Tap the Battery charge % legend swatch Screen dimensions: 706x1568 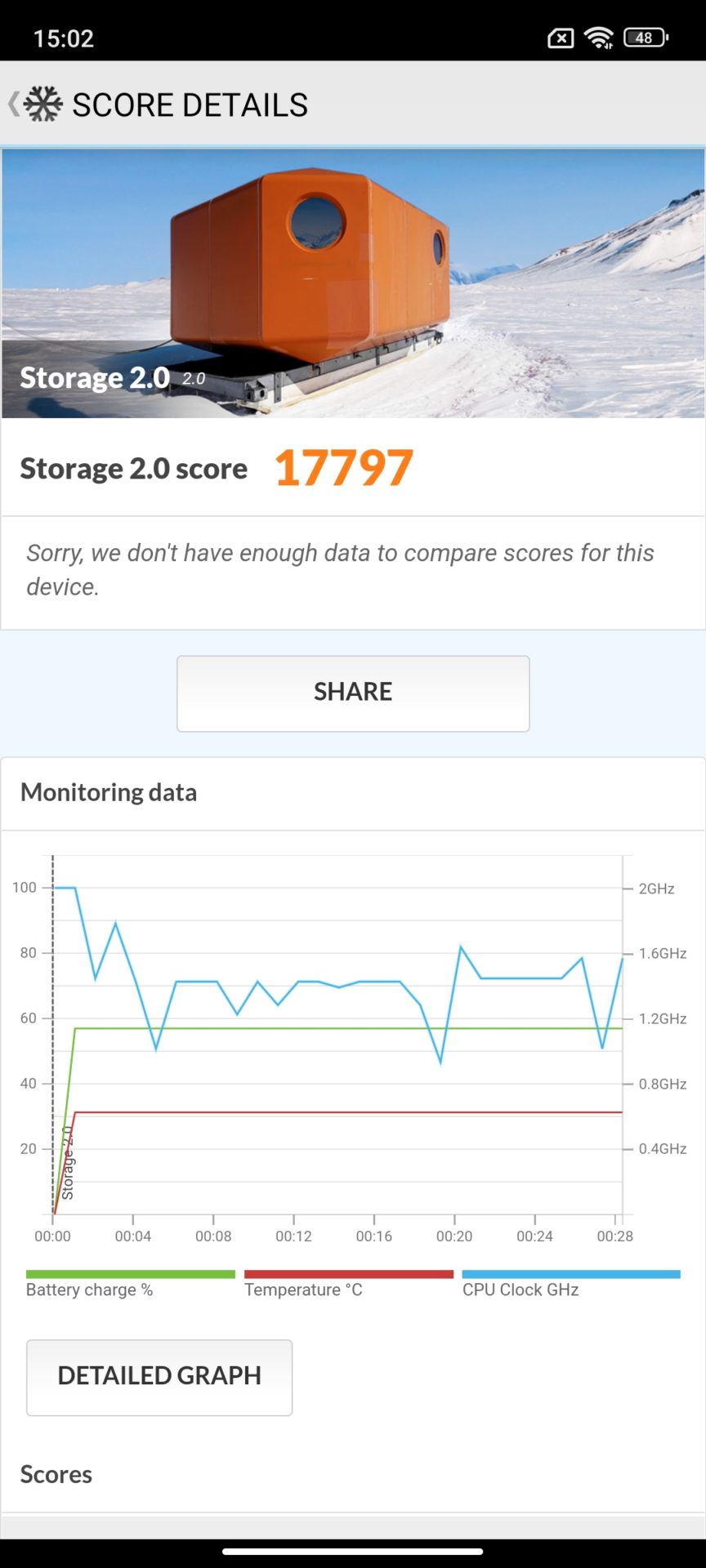[130, 1274]
